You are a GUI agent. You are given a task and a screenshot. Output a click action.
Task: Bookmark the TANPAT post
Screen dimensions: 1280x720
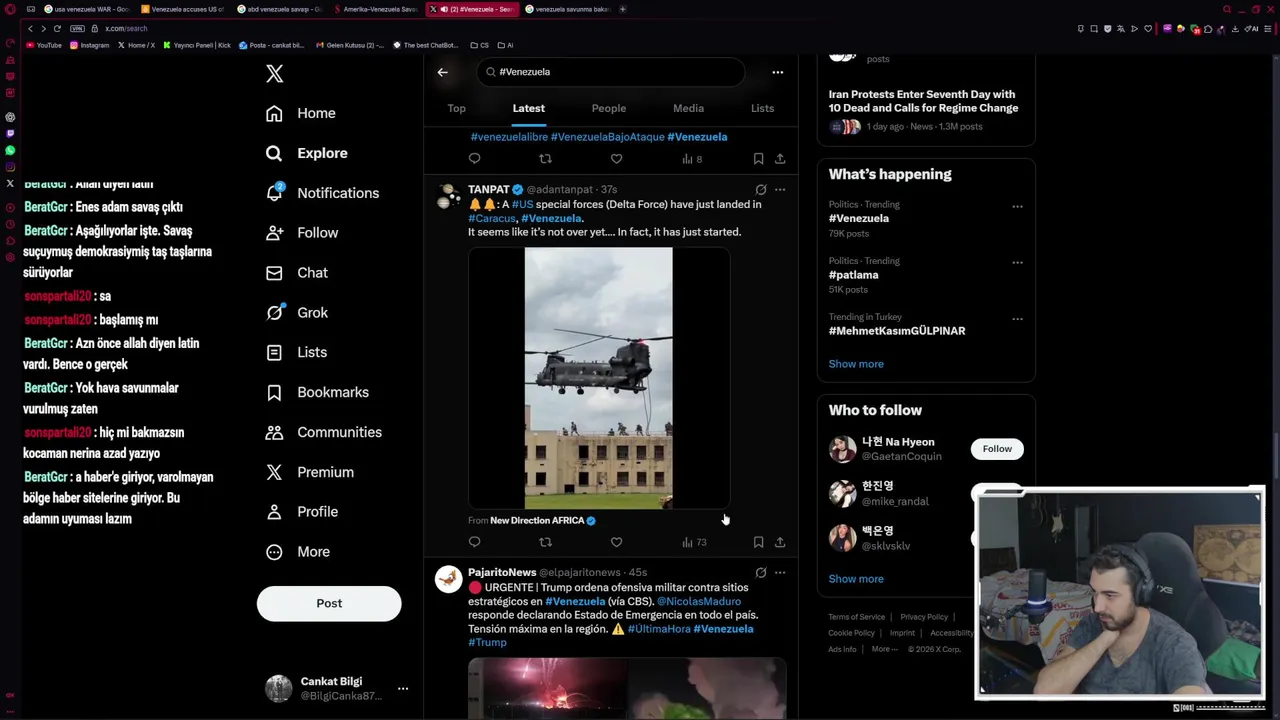pos(758,542)
